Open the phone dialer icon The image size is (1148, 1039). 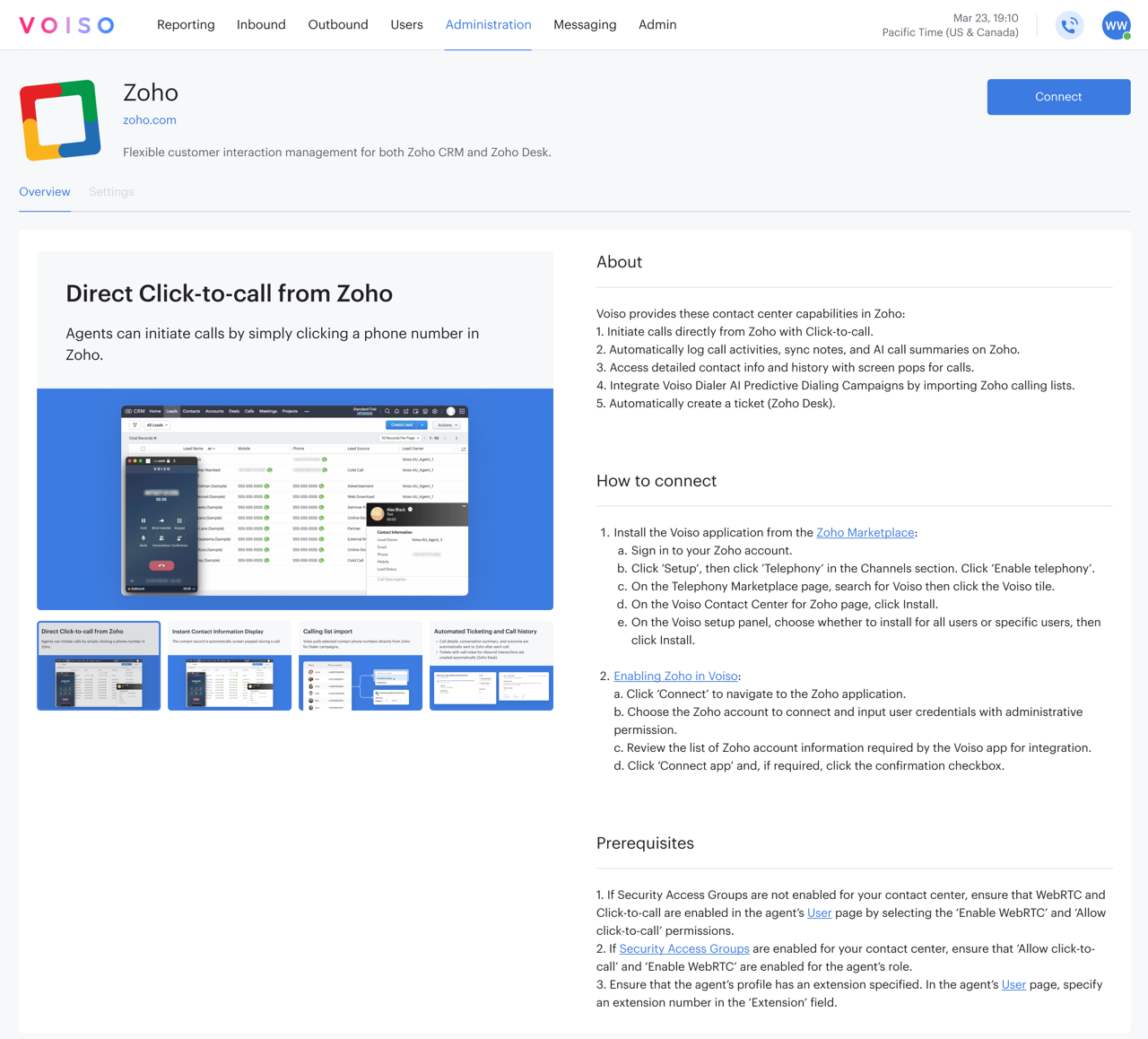(x=1069, y=24)
